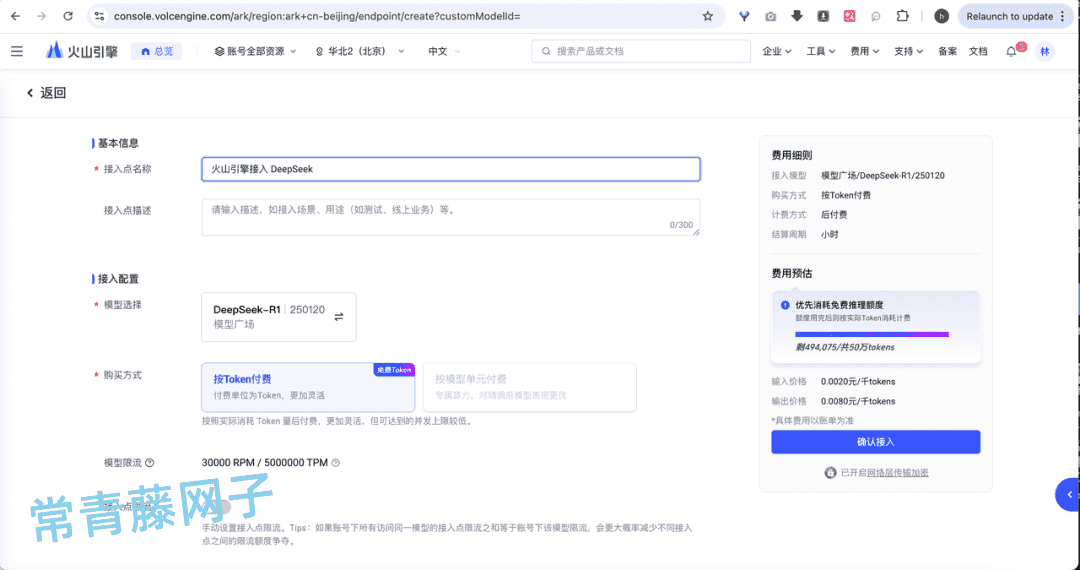Screen dimensions: 1080x570
Task: Open the 企业 menu
Action: [777, 51]
